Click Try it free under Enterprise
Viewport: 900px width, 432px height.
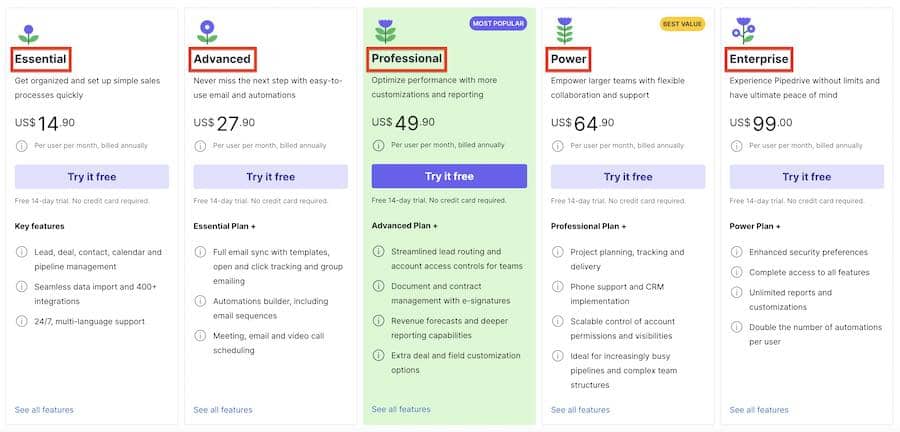806,177
